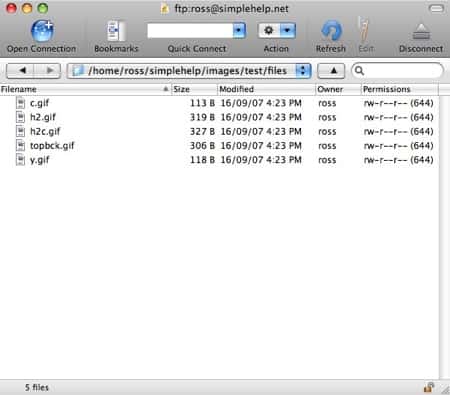Select the file topbck.gif

[52, 146]
